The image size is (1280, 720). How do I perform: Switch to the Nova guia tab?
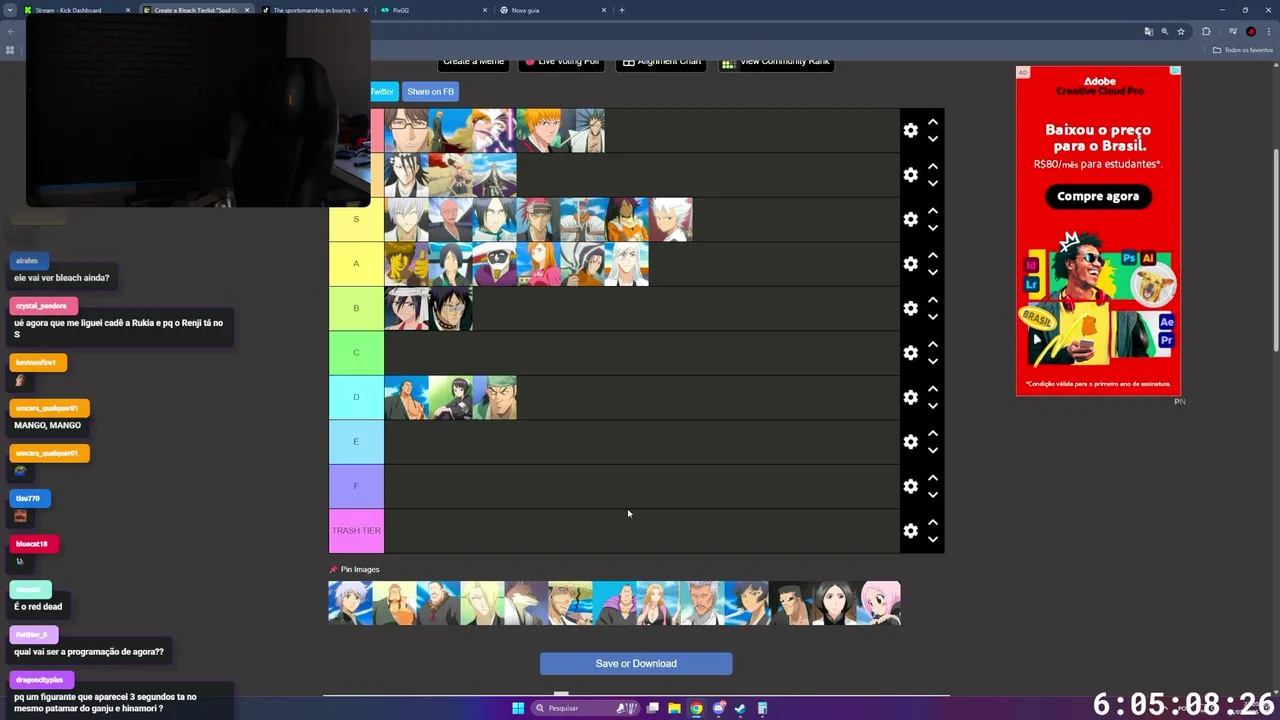tap(552, 10)
